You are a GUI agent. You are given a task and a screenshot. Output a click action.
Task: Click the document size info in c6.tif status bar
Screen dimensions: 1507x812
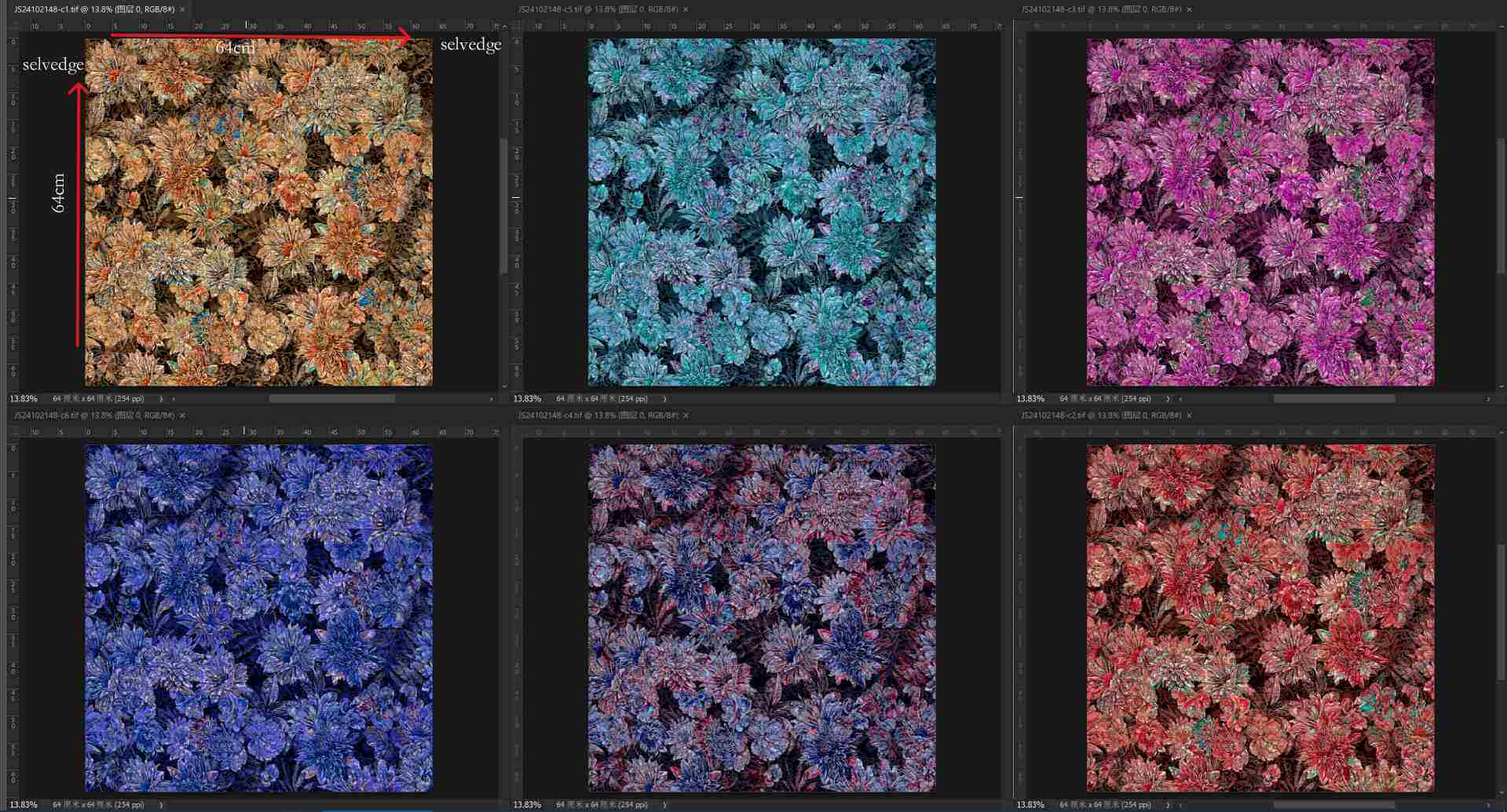tap(98, 805)
